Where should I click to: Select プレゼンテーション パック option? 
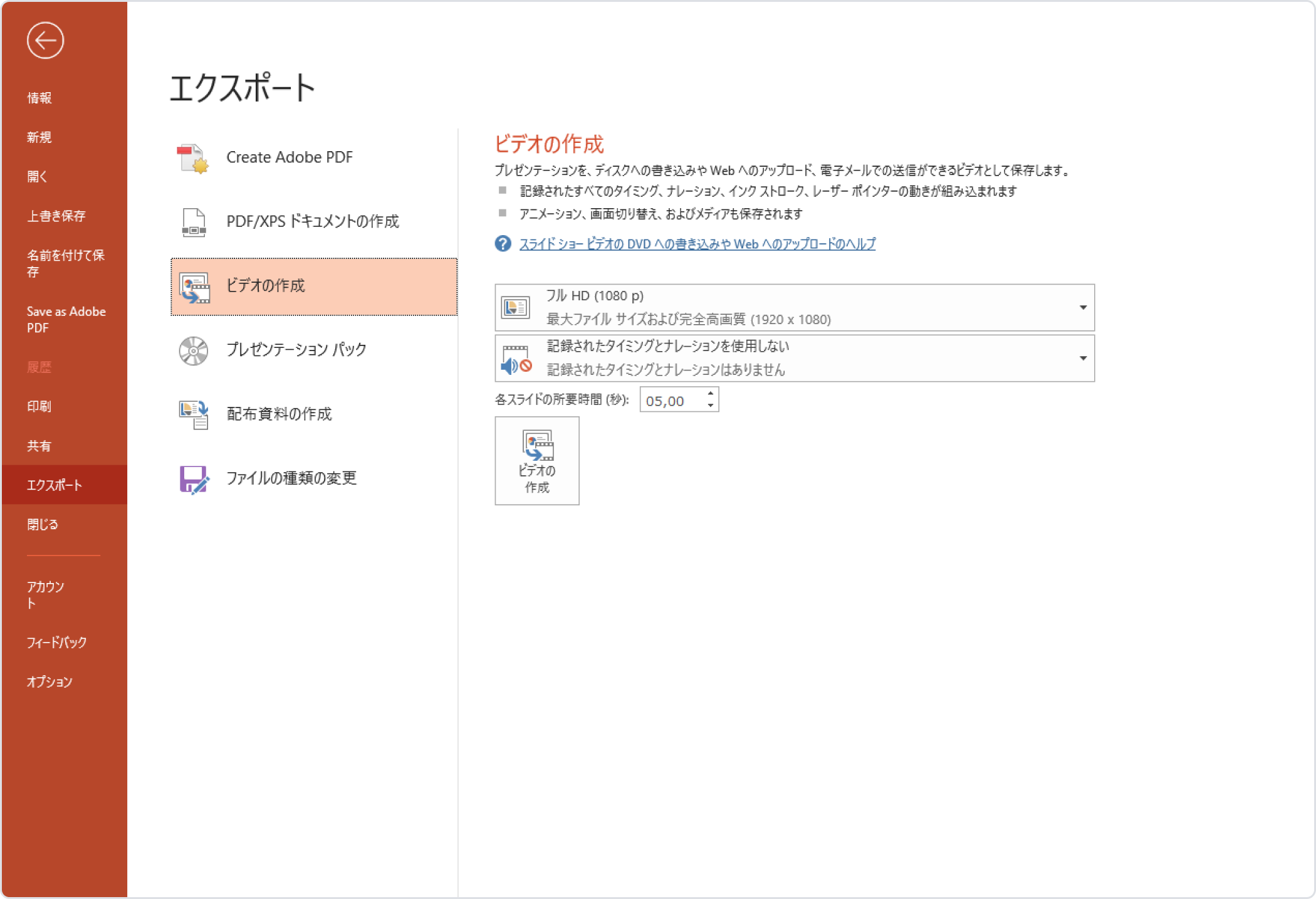pos(314,350)
